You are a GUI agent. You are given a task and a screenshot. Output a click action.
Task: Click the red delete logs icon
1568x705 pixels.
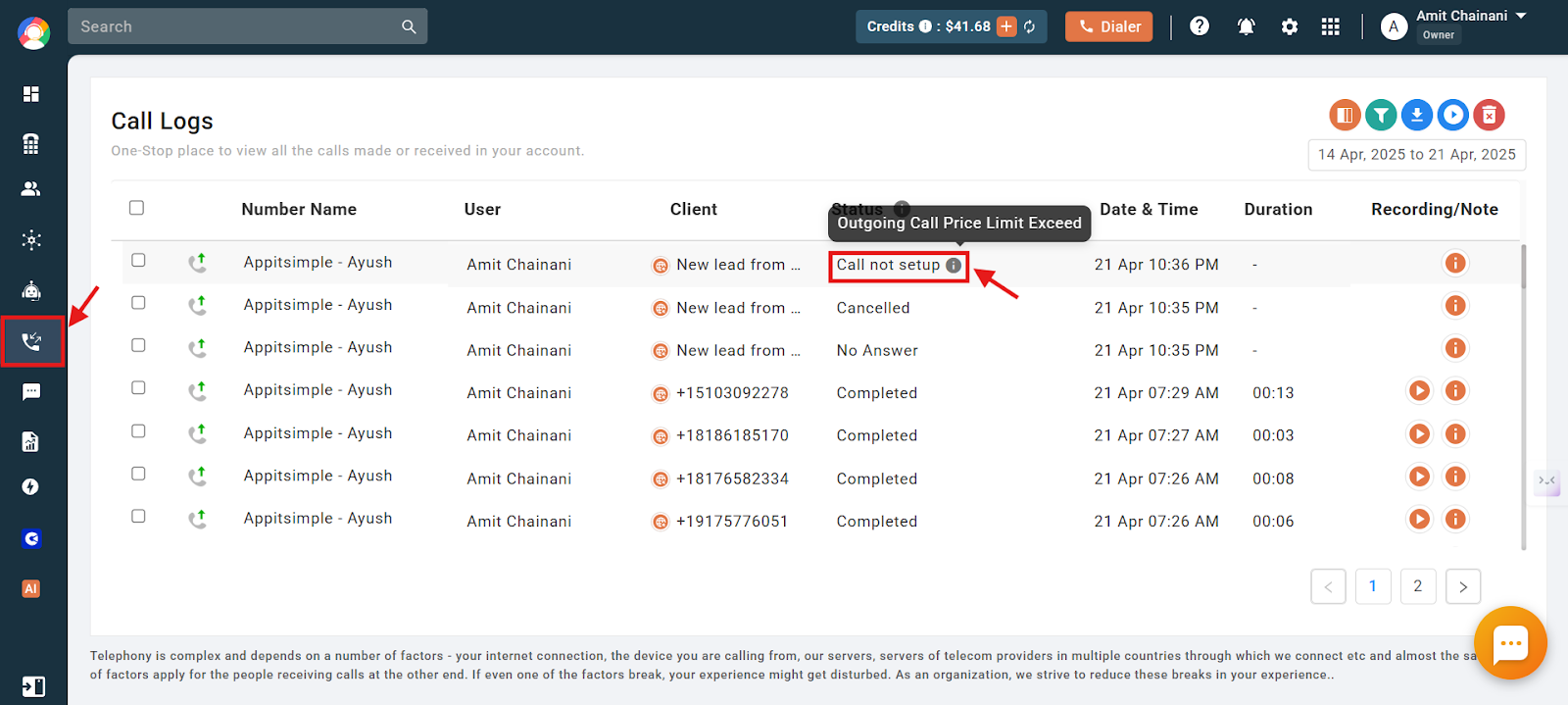[x=1489, y=115]
